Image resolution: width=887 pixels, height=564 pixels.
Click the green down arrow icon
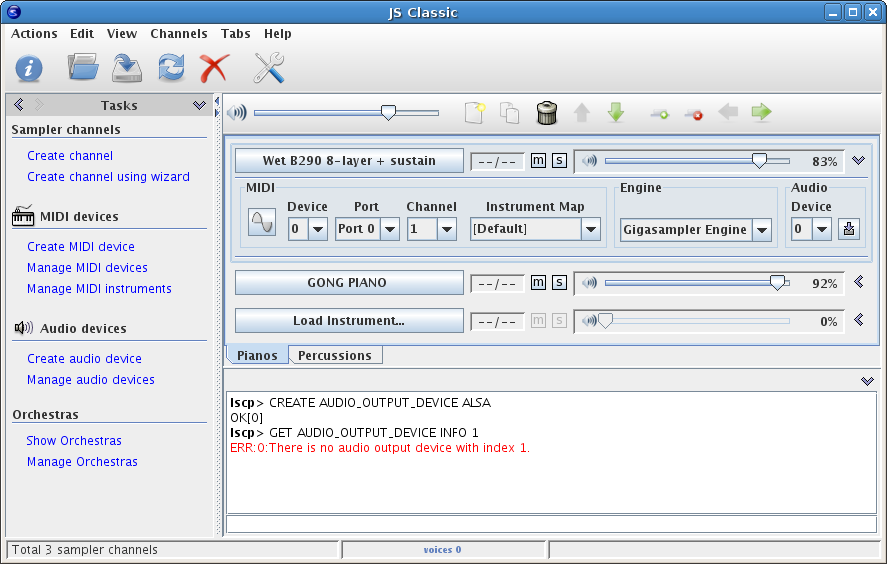(616, 113)
